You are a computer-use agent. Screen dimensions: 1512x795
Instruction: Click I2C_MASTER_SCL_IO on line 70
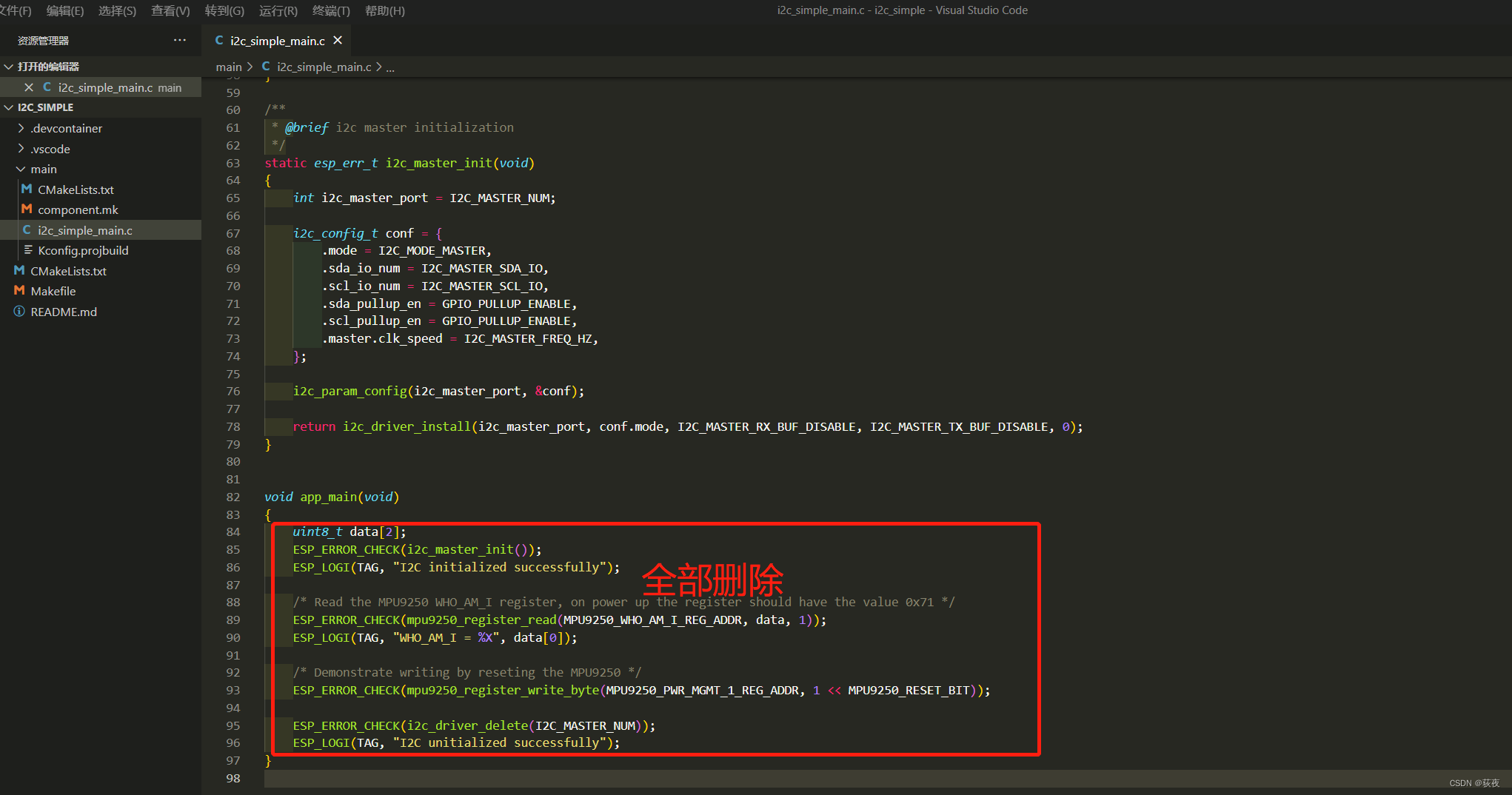point(481,286)
